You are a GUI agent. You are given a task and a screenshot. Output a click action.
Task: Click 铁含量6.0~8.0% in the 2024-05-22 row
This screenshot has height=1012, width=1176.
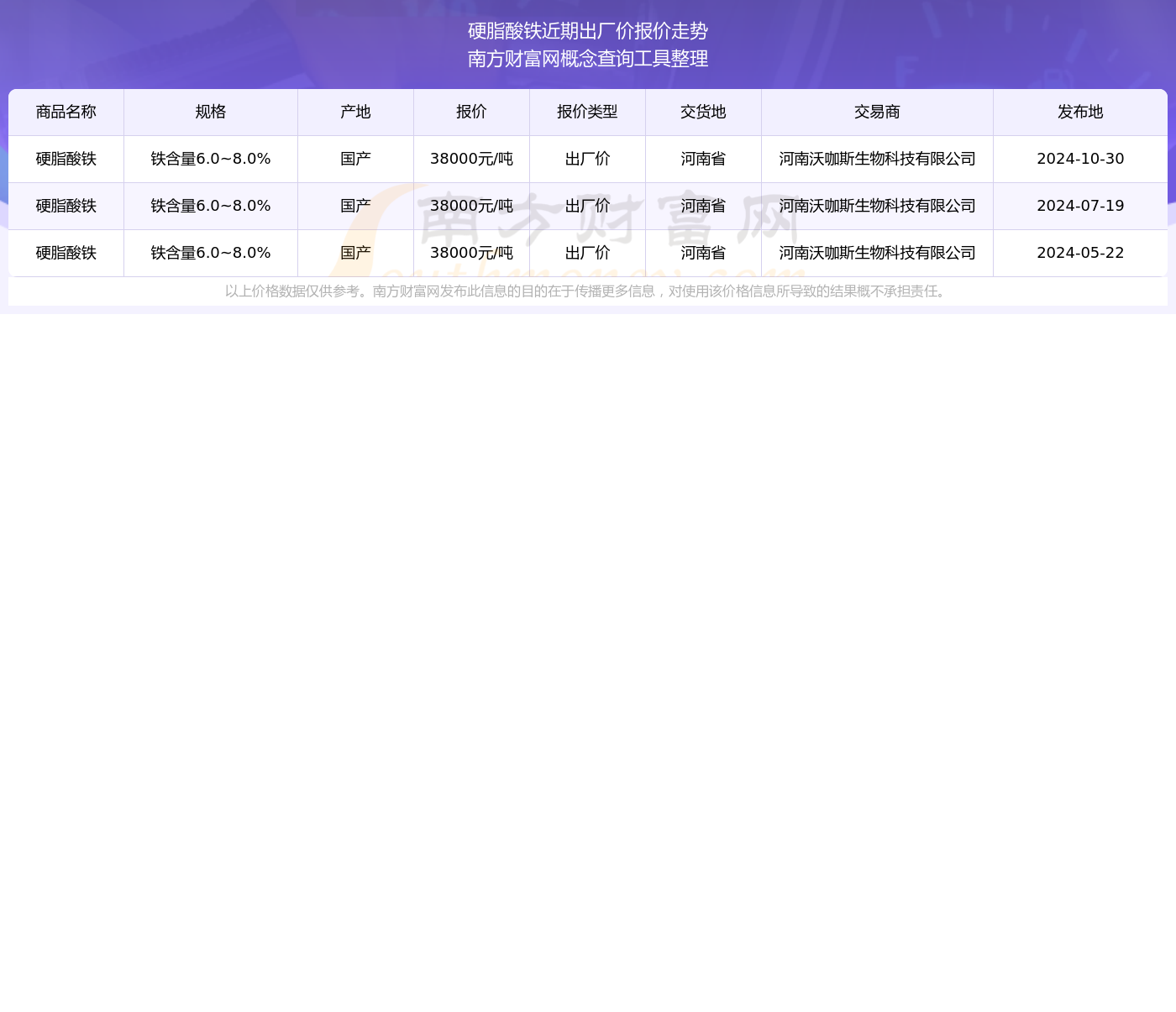(211, 253)
